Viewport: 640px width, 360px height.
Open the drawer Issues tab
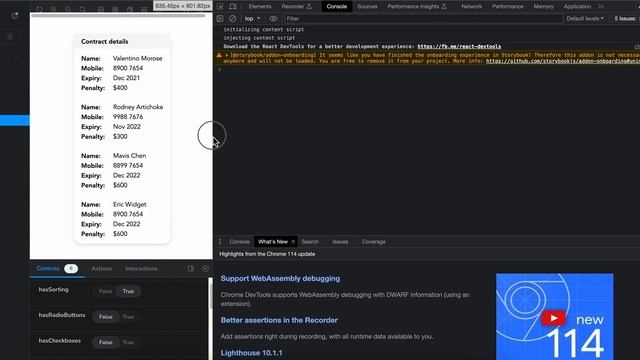pyautogui.click(x=340, y=242)
